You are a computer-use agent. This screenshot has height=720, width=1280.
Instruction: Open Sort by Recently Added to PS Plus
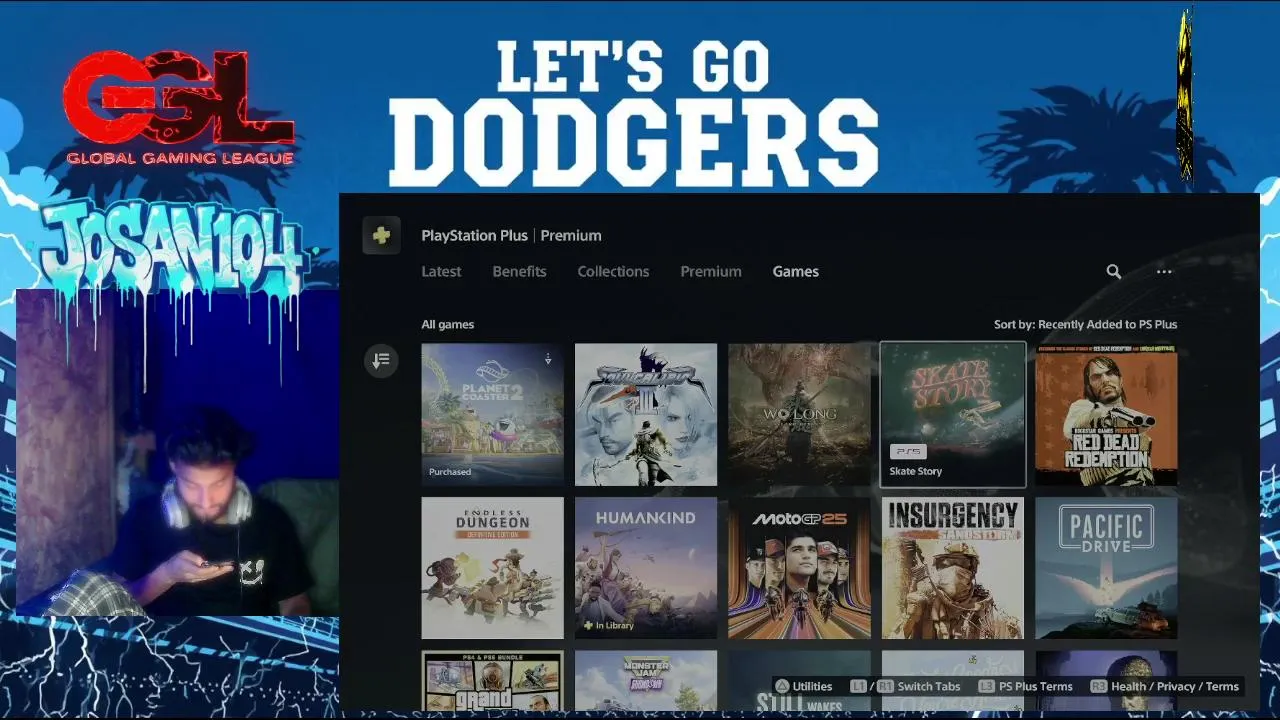pyautogui.click(x=1085, y=324)
